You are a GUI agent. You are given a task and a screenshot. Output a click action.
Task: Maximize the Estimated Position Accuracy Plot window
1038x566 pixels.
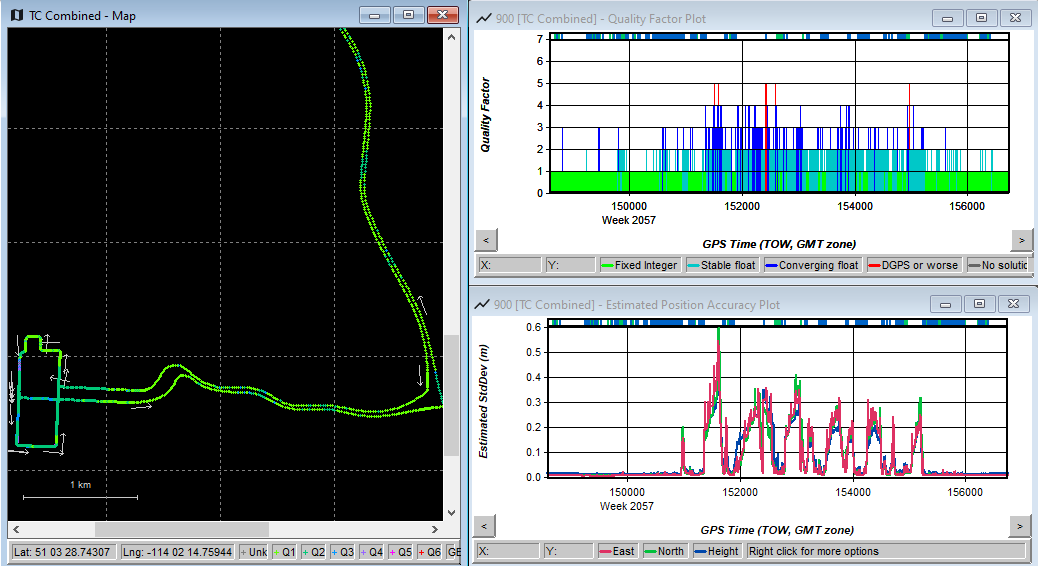pos(979,305)
